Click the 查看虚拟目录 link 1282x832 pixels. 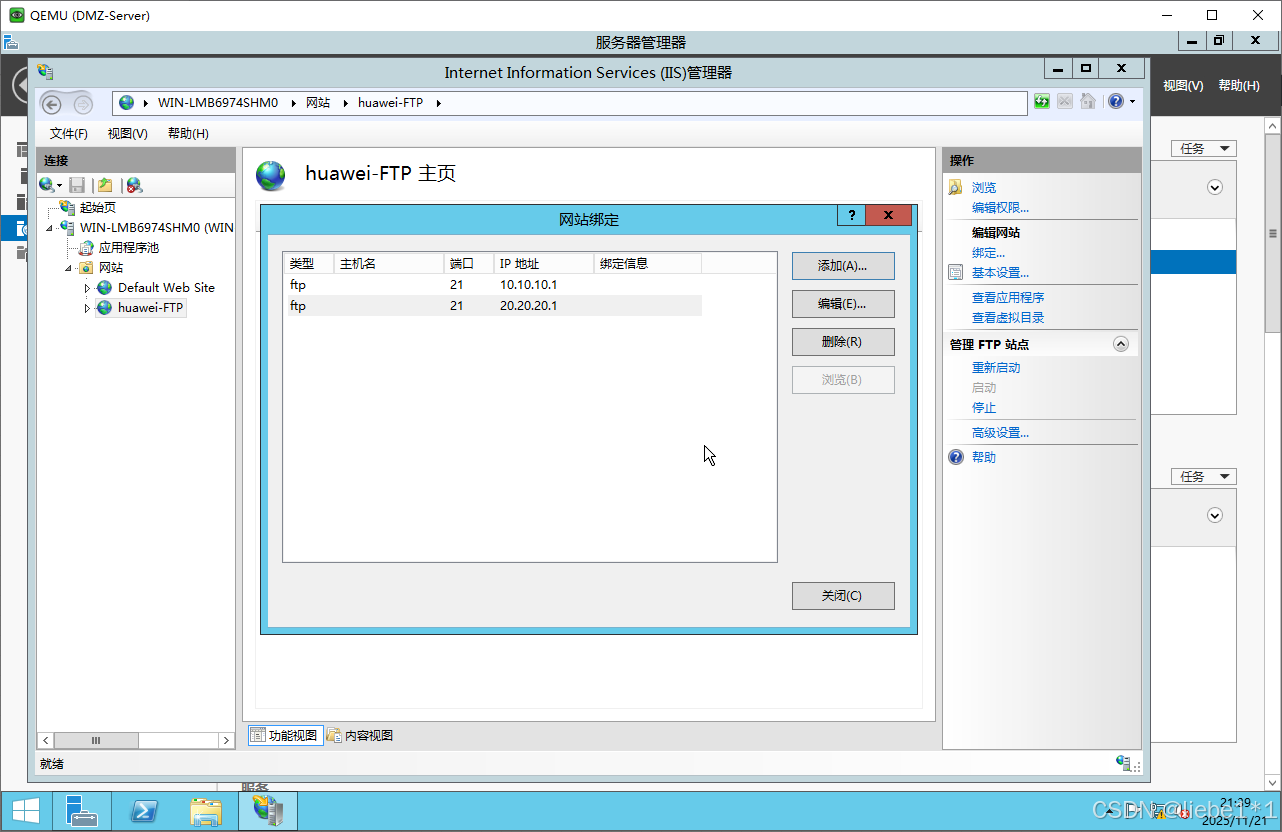(x=1008, y=318)
